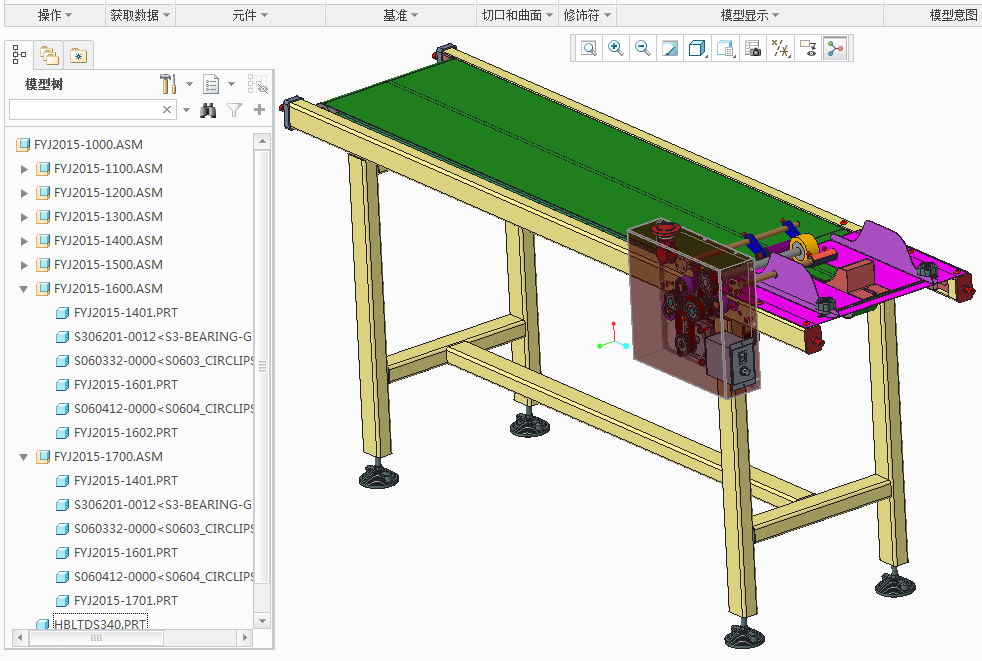Click the Refit zoom icon

(x=589, y=48)
